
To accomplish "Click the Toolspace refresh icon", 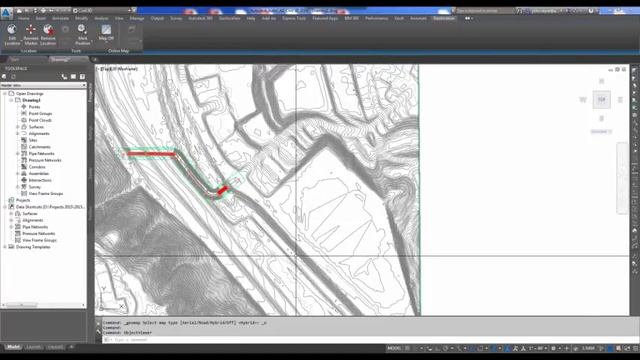I will tap(13, 76).
